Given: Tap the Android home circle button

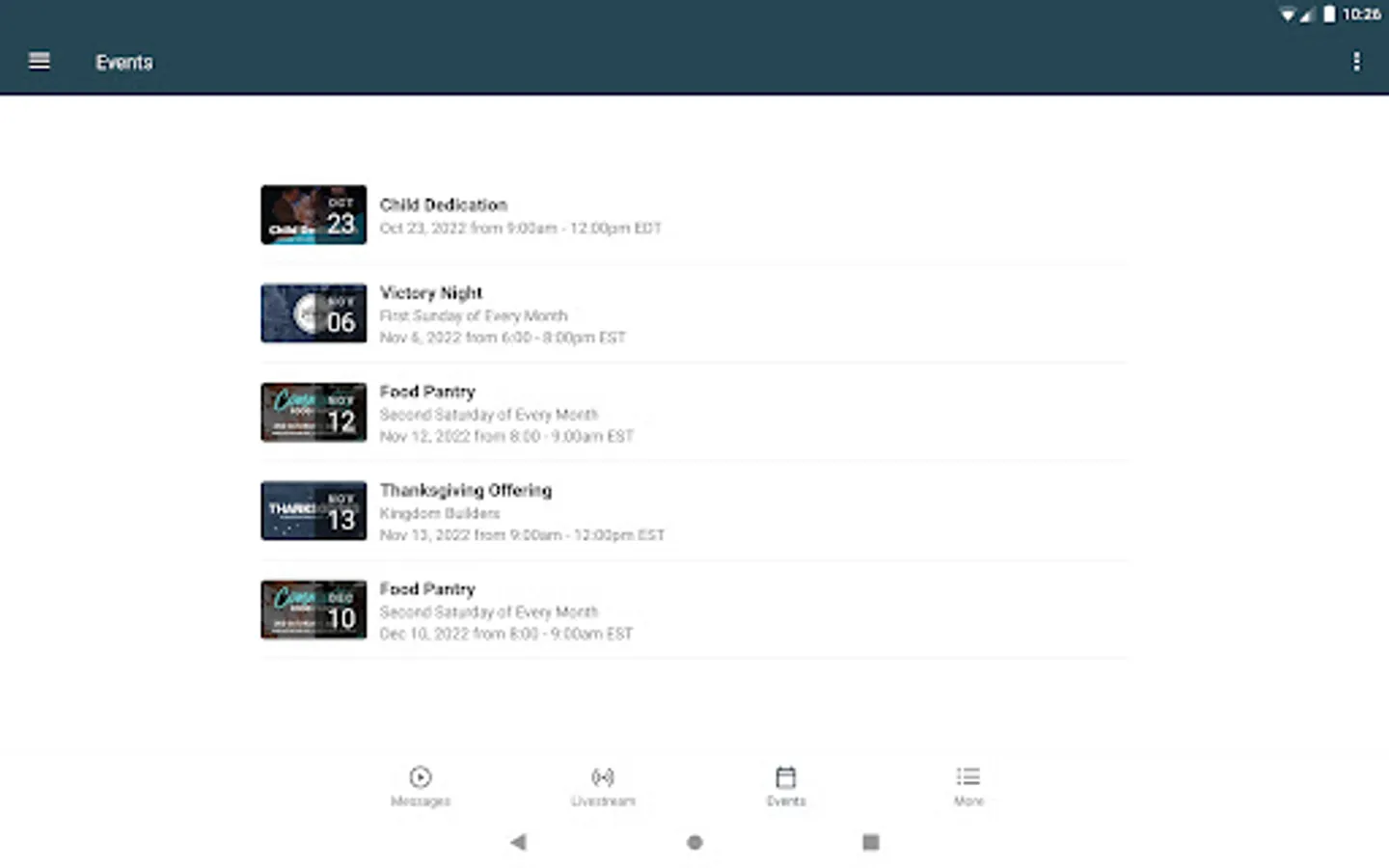Looking at the screenshot, I should [x=694, y=842].
